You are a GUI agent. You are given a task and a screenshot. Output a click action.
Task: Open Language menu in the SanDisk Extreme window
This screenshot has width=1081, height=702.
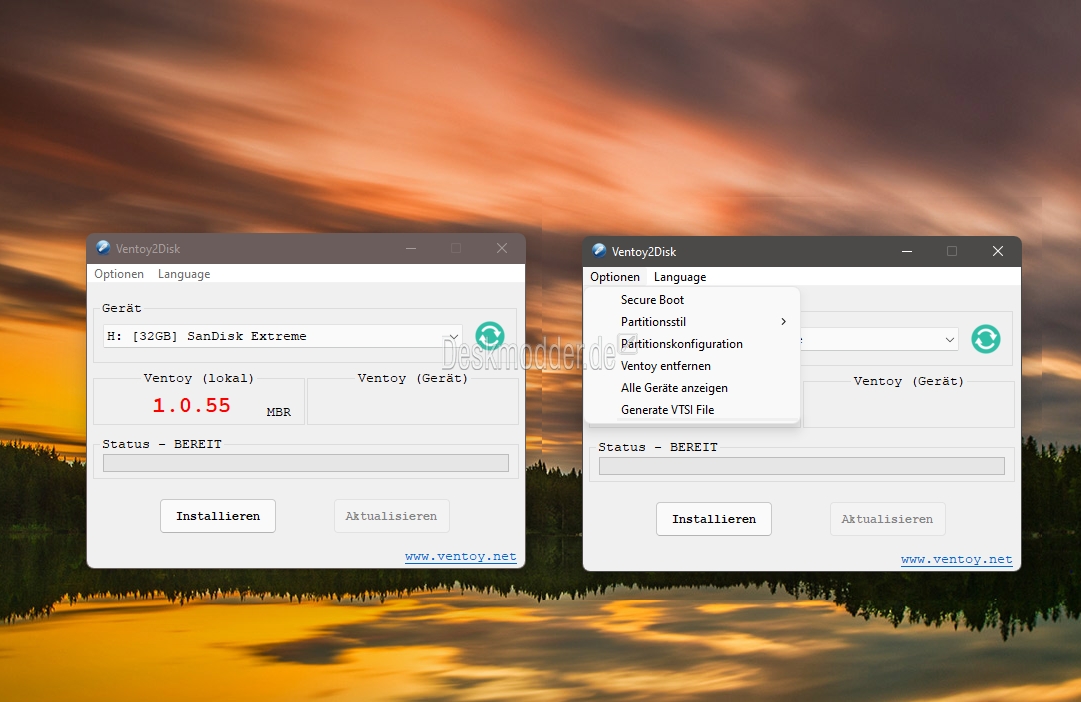[184, 274]
